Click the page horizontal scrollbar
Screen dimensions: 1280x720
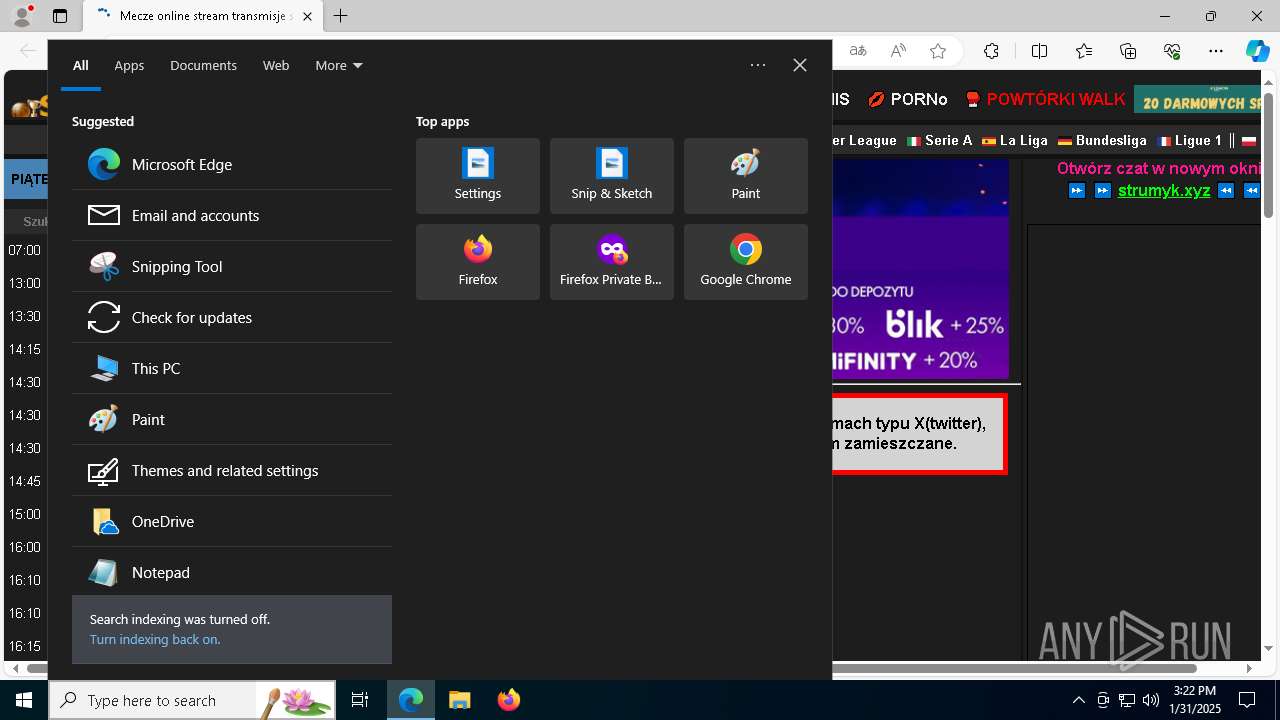click(612, 668)
